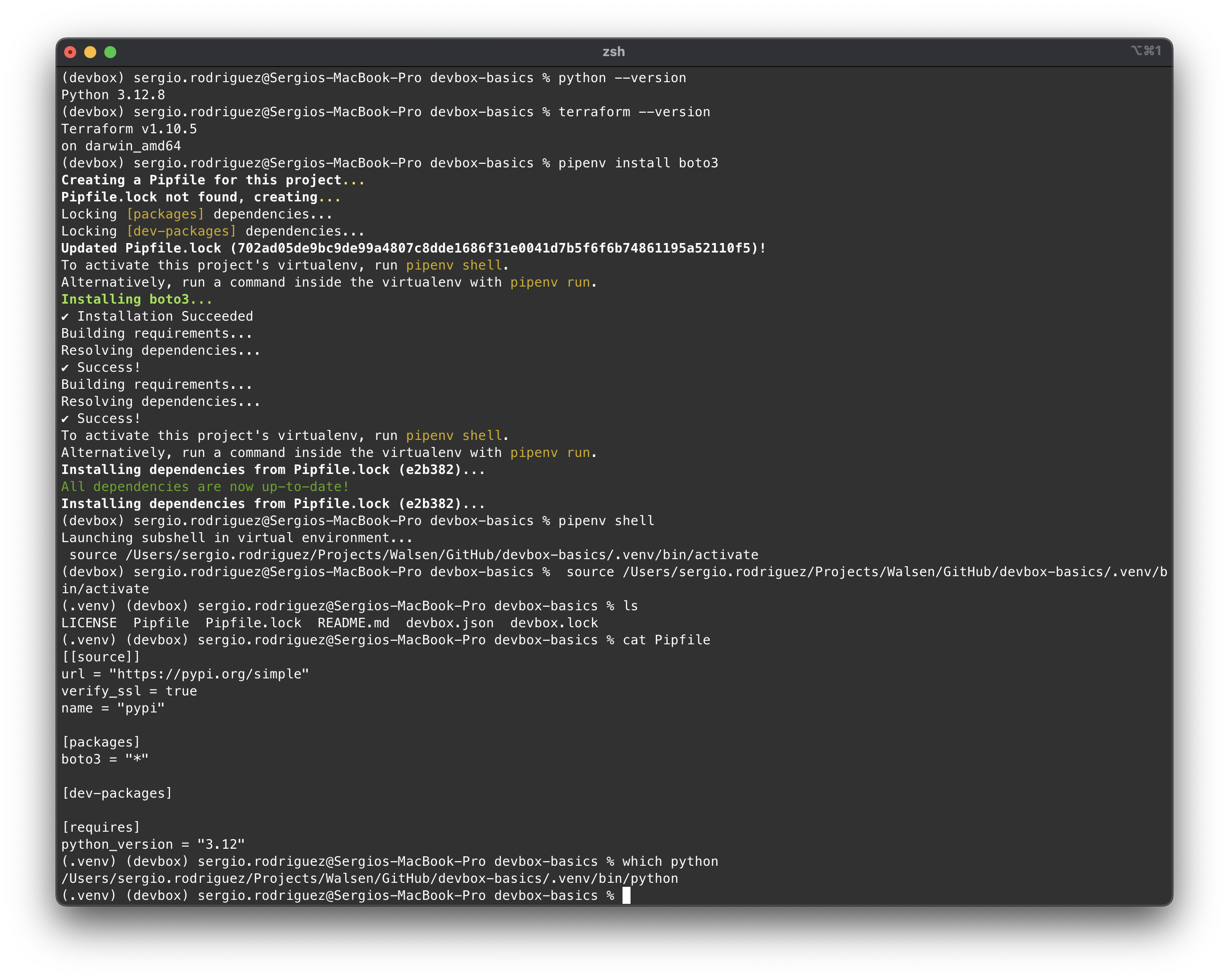Click the .venv/bin/python path output

(x=370, y=879)
